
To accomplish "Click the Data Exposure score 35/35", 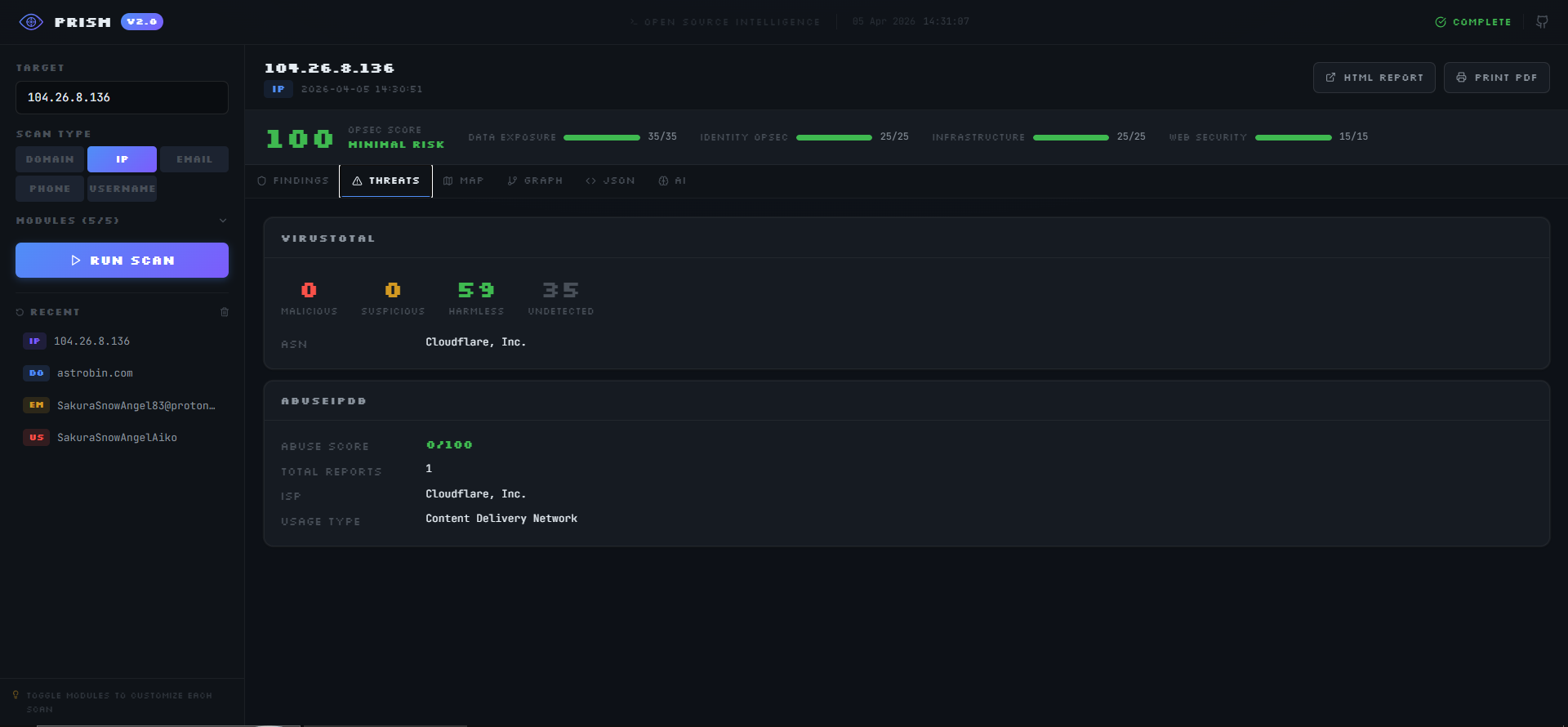I will 662,136.
